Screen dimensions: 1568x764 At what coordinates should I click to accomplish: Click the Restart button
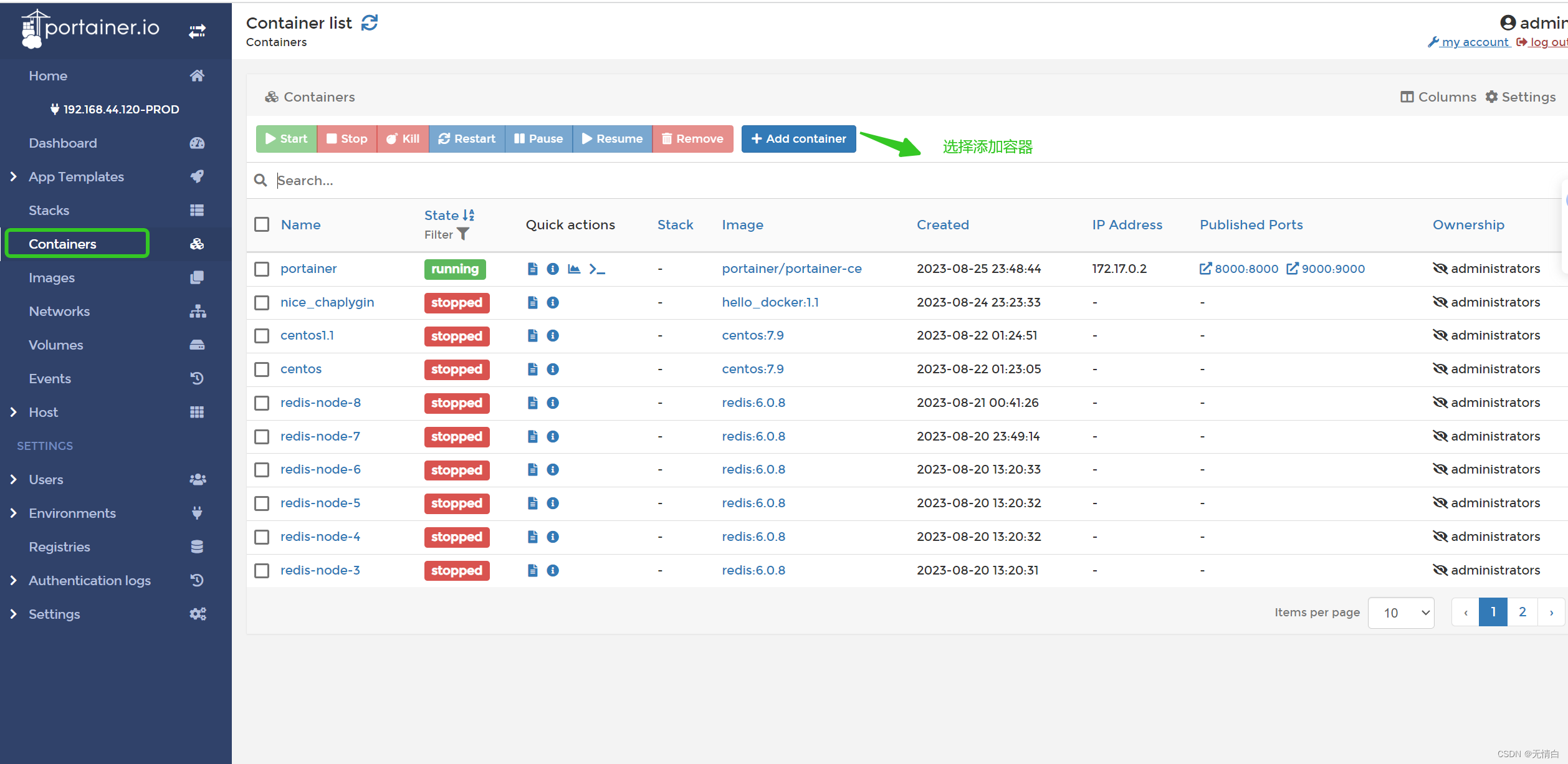tap(467, 138)
